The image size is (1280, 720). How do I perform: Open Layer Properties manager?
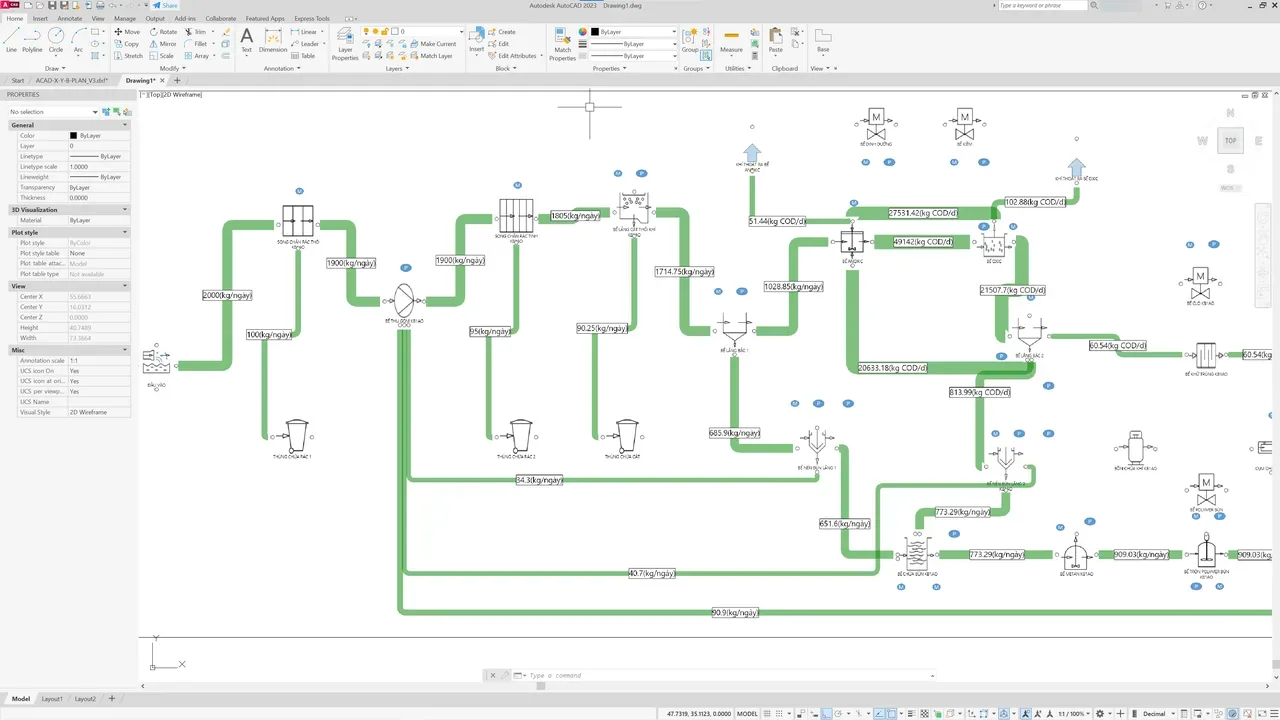click(x=345, y=44)
